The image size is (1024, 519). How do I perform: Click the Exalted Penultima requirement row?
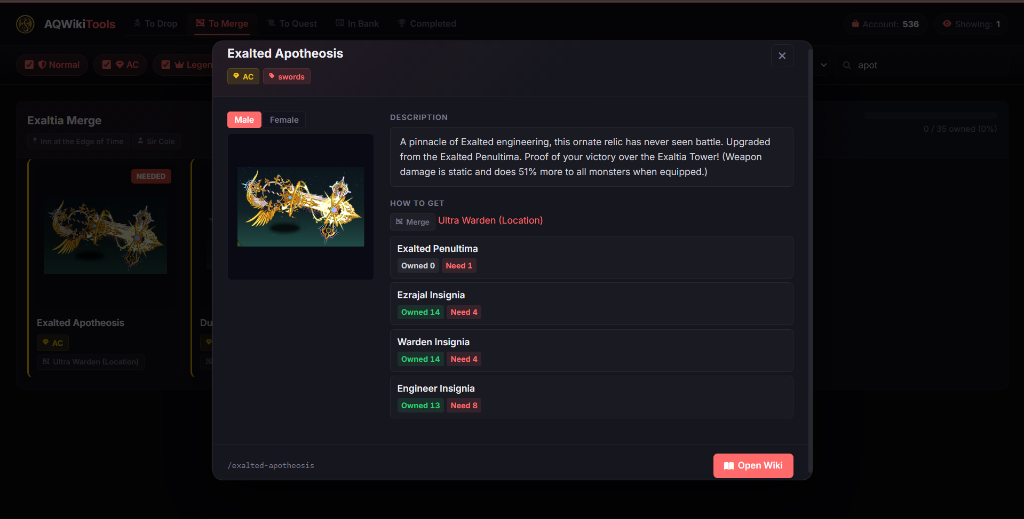point(592,257)
